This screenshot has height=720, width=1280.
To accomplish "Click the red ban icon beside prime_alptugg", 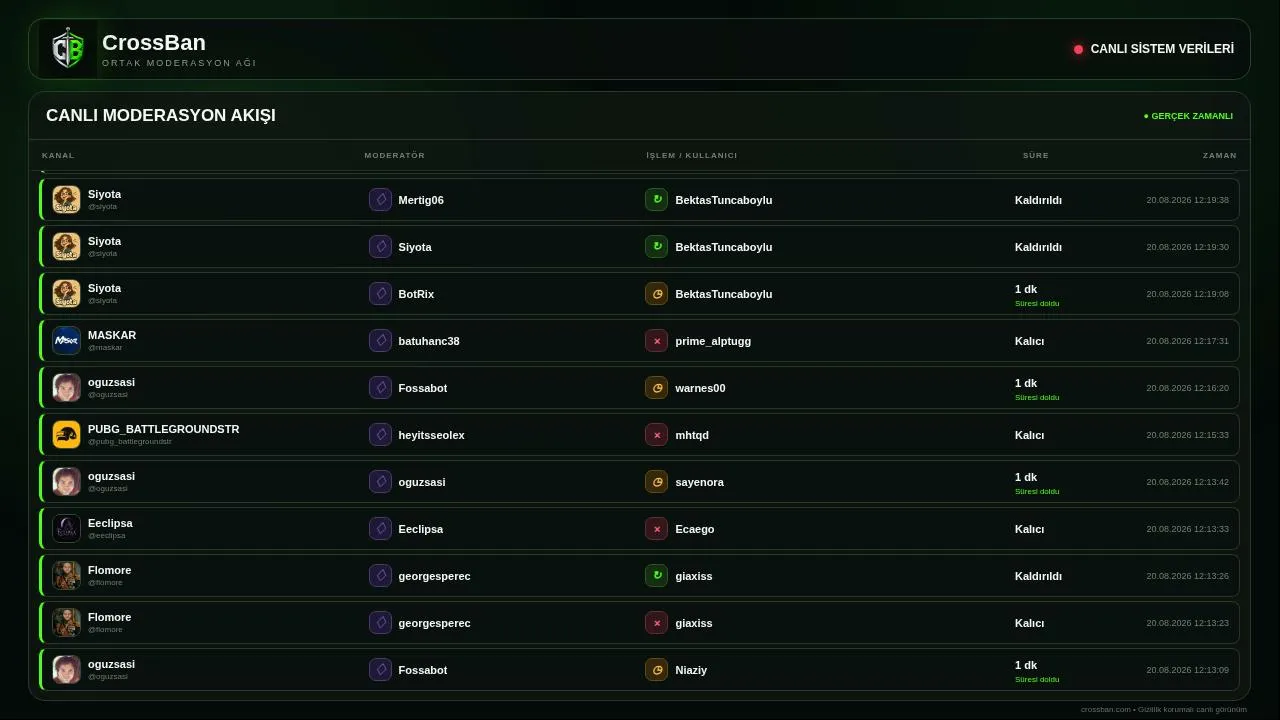I will point(656,341).
